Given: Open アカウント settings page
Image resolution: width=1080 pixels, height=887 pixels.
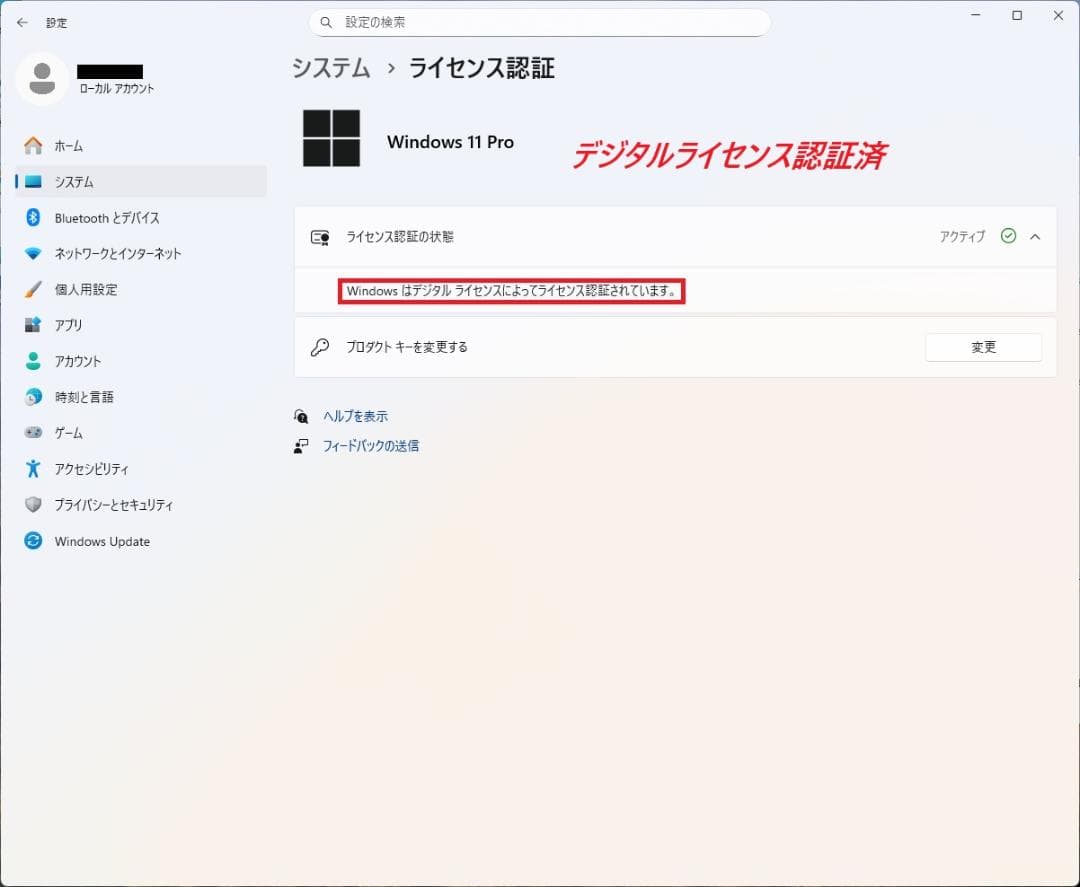Looking at the screenshot, I should coord(141,361).
